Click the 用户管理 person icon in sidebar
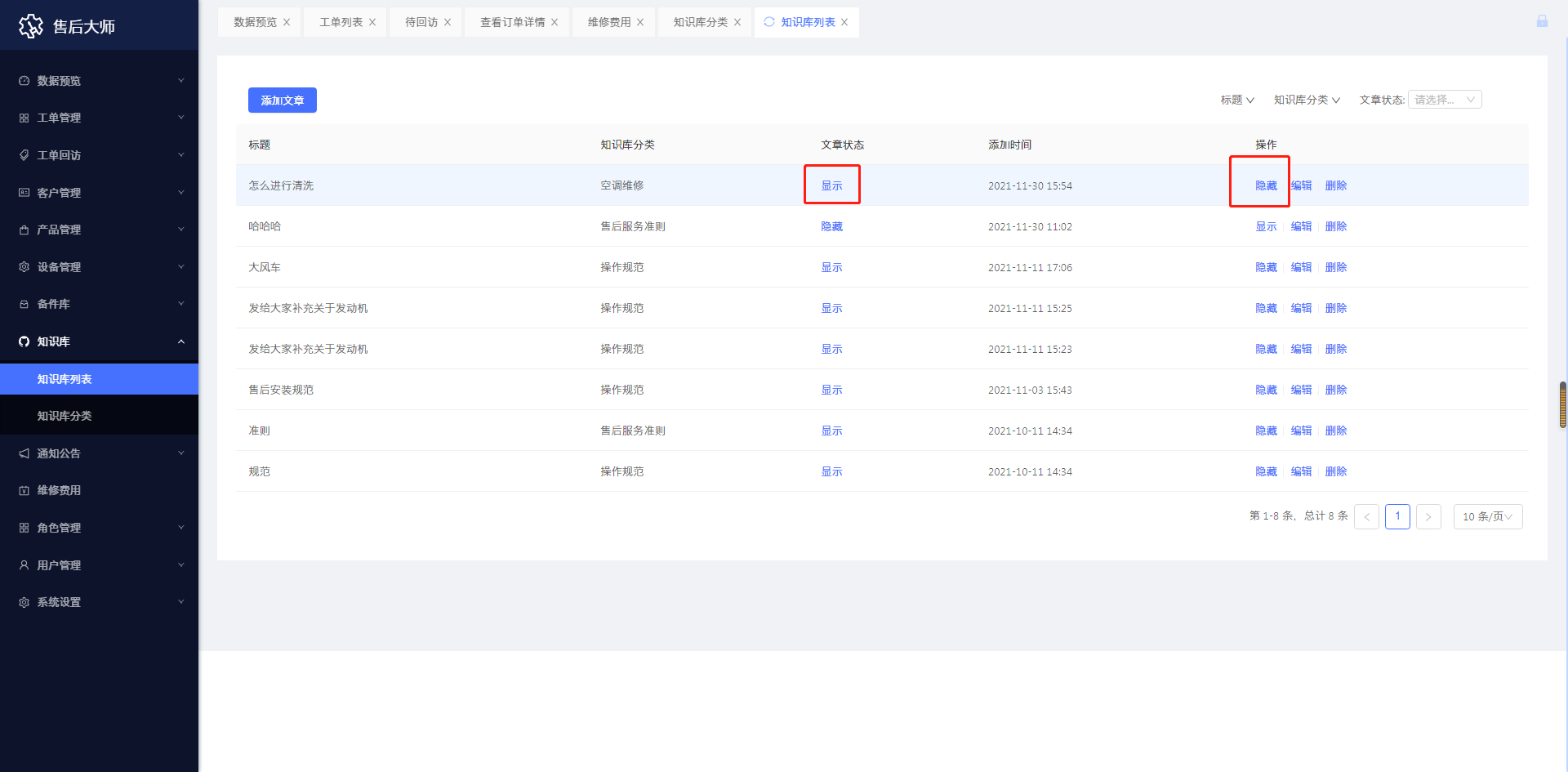This screenshot has width=1568, height=772. coord(24,565)
